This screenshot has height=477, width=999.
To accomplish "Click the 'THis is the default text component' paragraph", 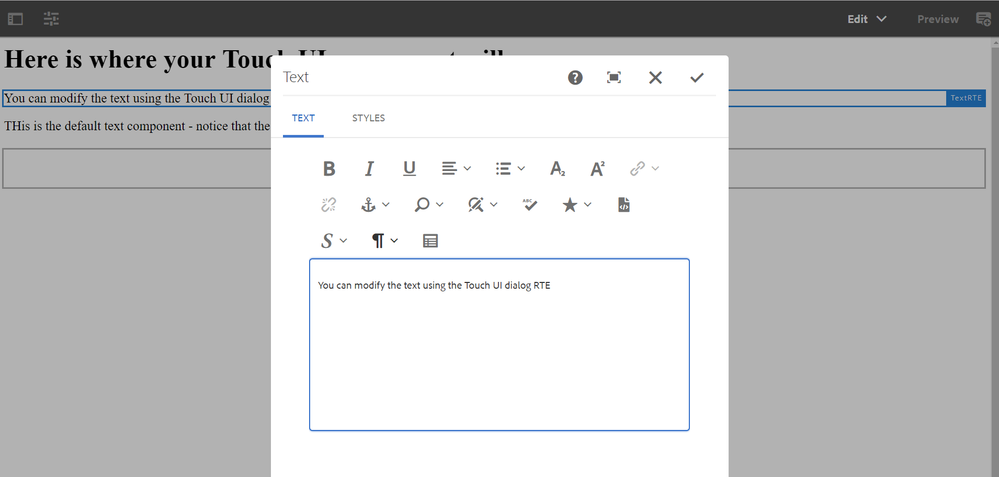I will pos(138,125).
